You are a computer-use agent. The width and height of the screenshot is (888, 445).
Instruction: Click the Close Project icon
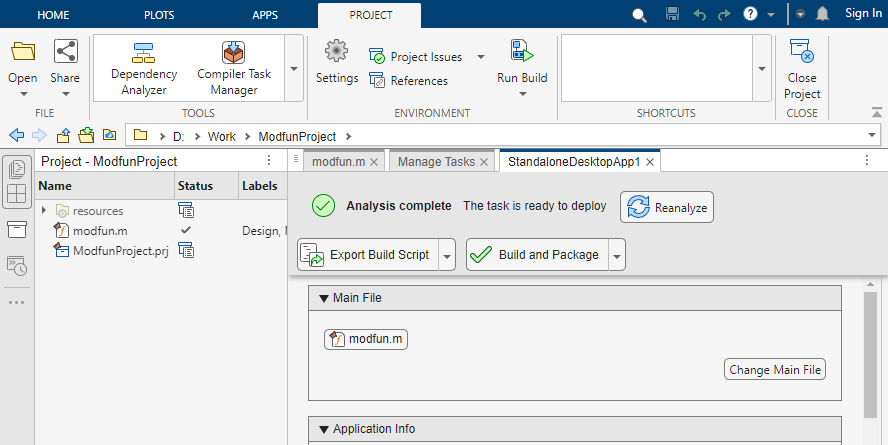coord(801,51)
